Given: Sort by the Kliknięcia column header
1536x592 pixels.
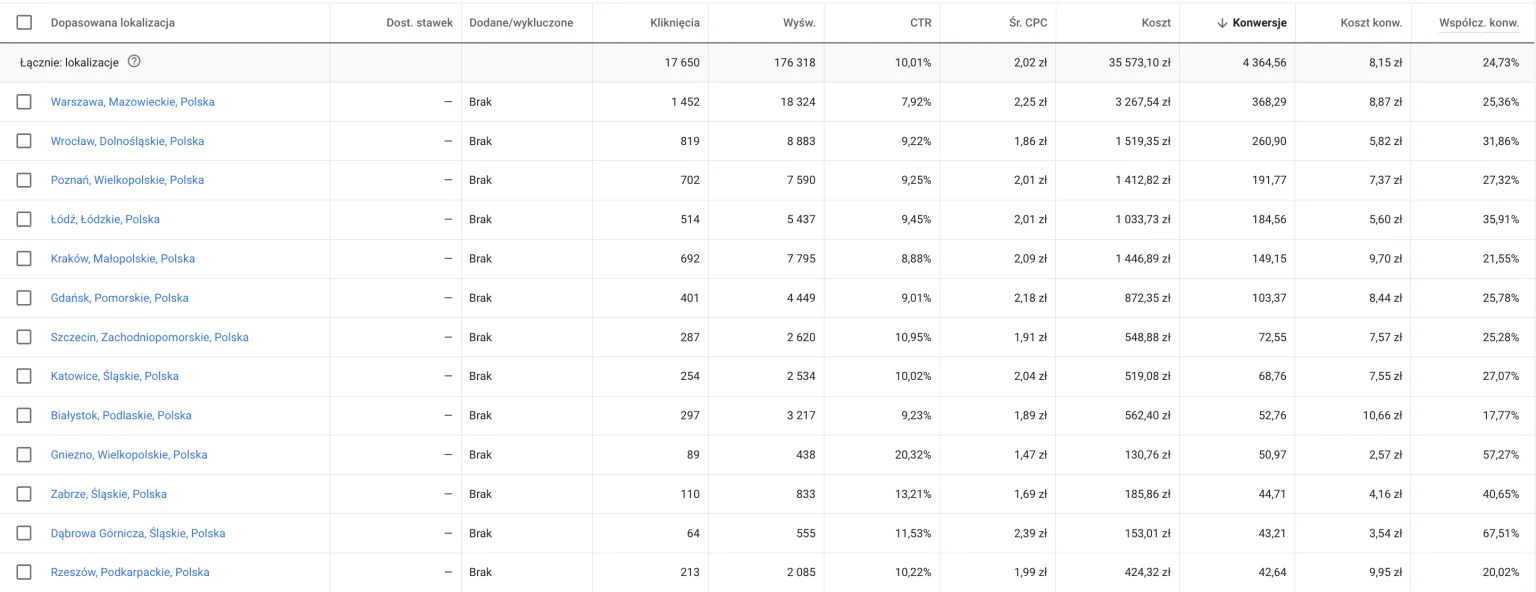Looking at the screenshot, I should (x=675, y=23).
